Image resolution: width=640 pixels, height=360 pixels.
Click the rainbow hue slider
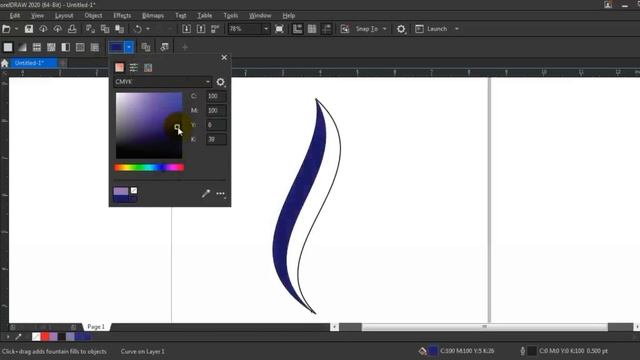tap(149, 167)
